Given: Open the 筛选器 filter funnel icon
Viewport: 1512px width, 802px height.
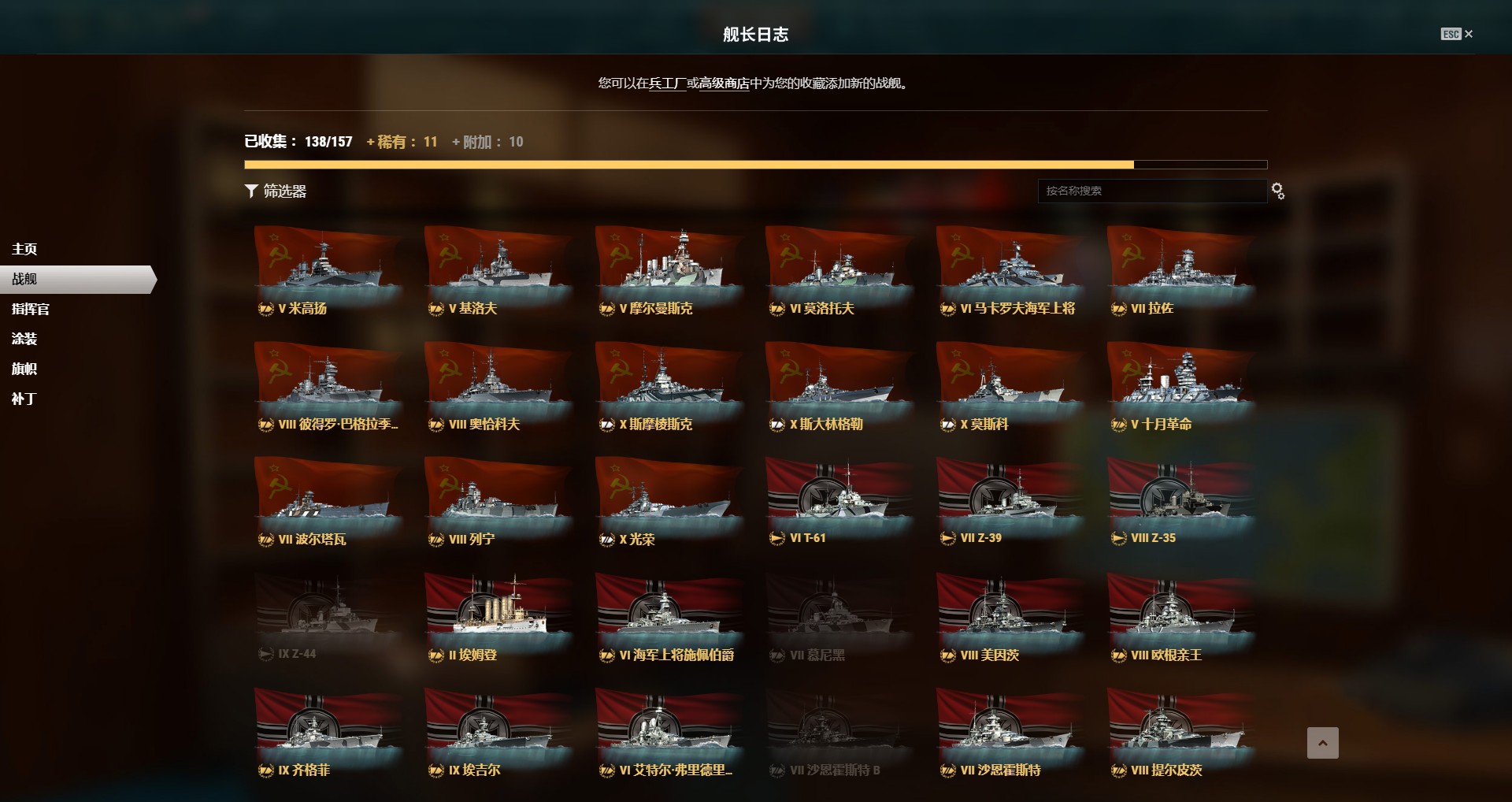Looking at the screenshot, I should (251, 191).
